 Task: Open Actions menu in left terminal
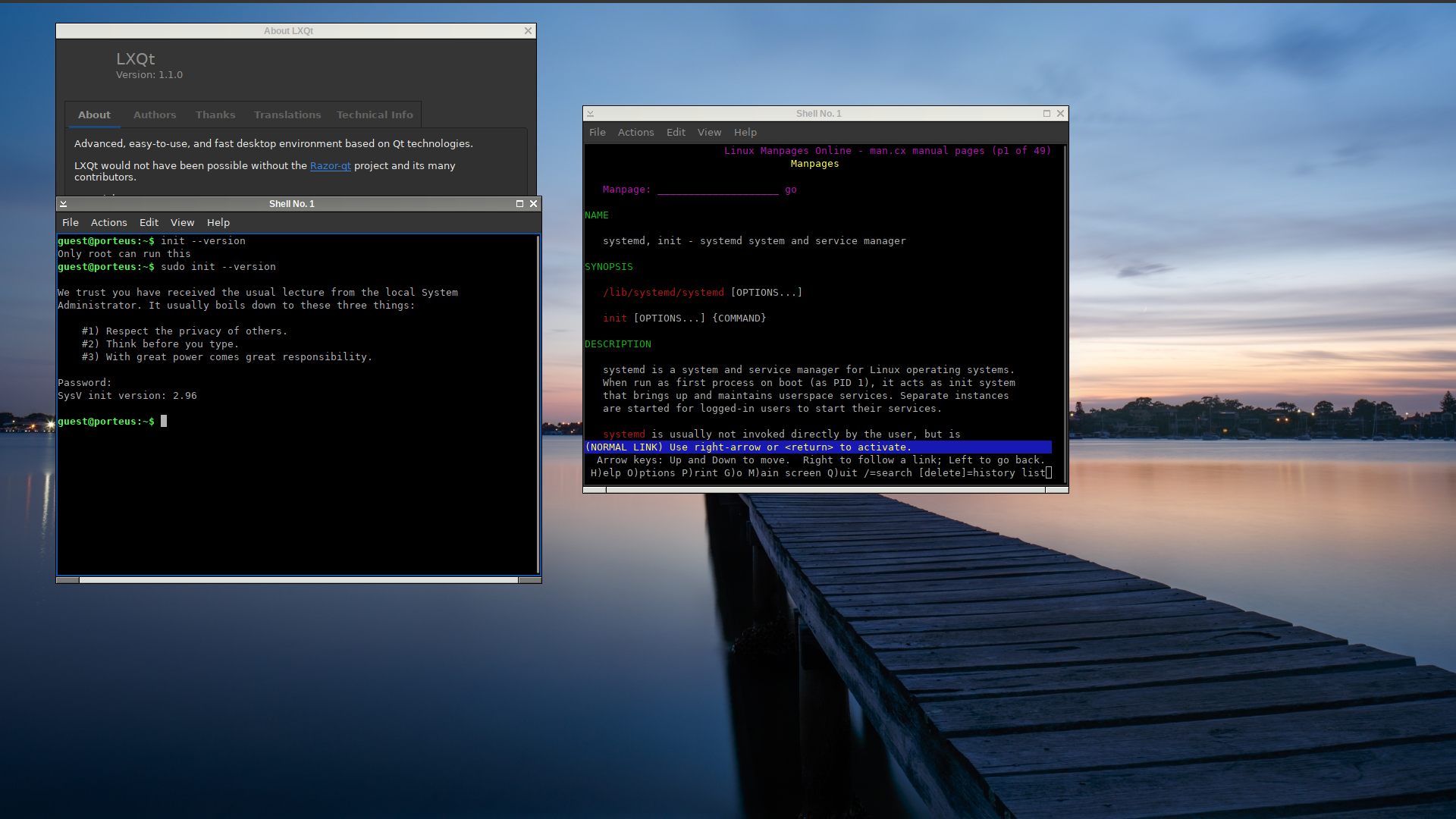point(109,222)
